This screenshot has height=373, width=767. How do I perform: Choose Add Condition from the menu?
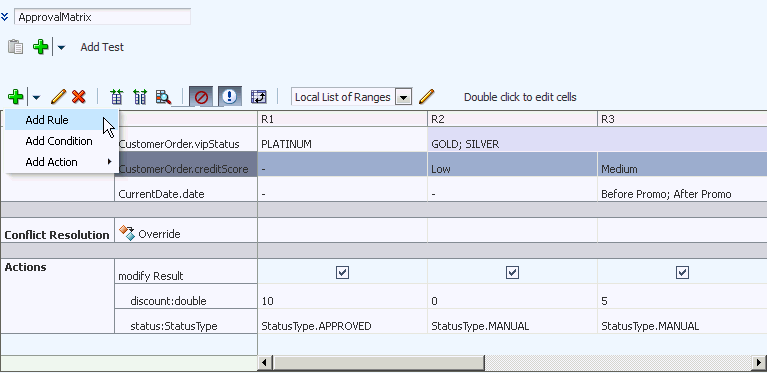[62, 141]
